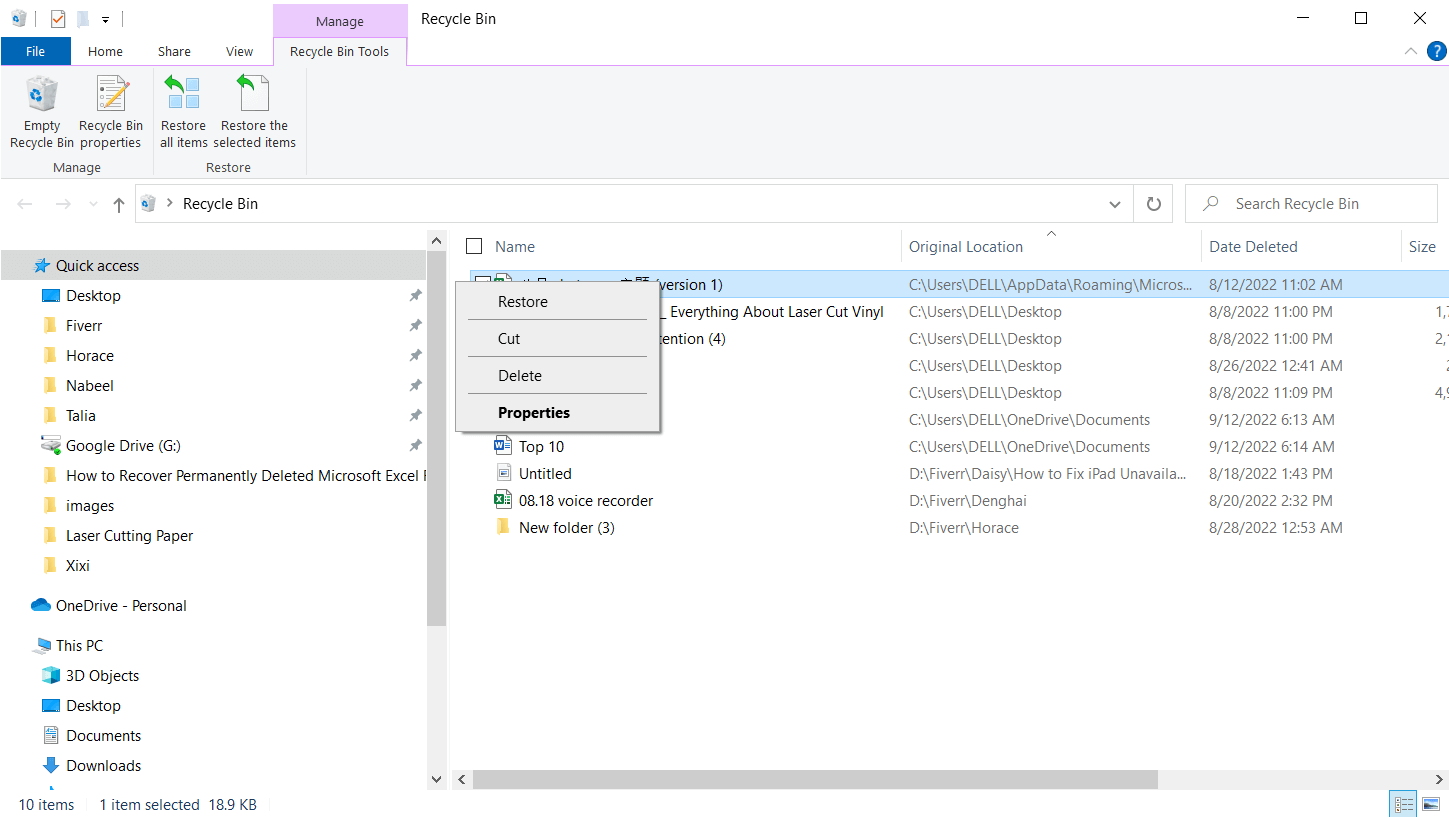Screen dimensions: 1449x817
Task: Click the Forward navigation arrow
Action: [x=63, y=204]
